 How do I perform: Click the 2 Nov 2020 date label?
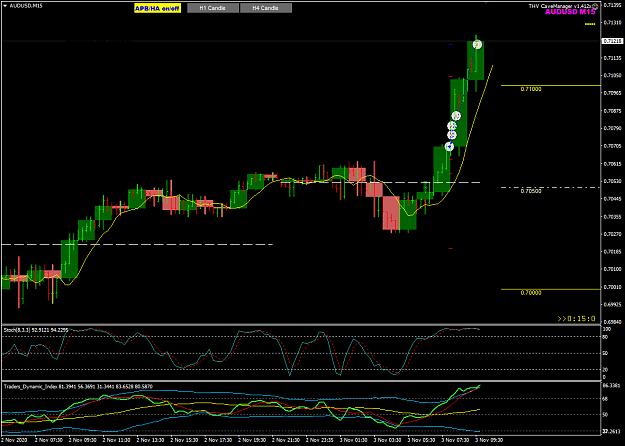(14, 440)
